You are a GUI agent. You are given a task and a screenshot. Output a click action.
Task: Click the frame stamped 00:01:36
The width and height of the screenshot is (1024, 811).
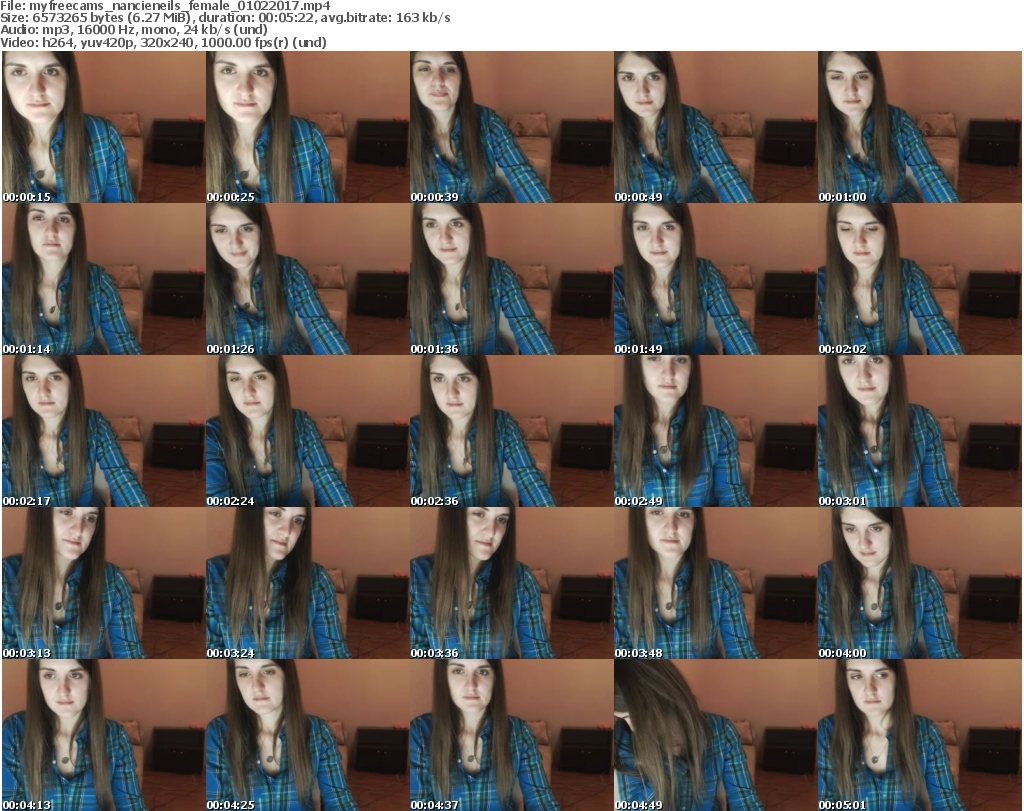(x=511, y=279)
